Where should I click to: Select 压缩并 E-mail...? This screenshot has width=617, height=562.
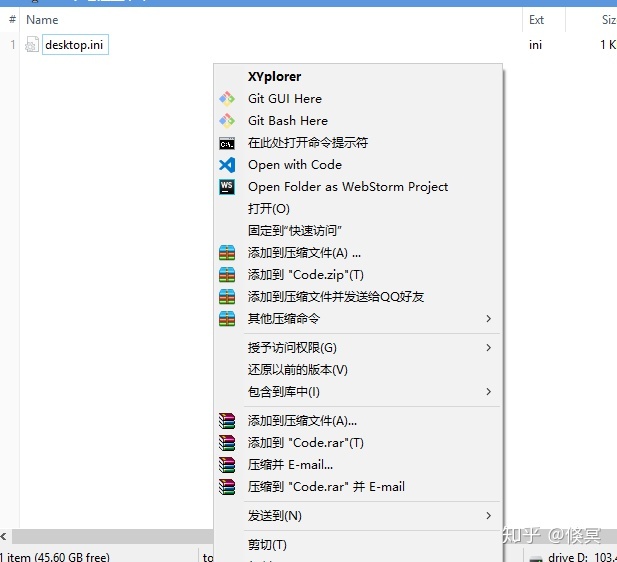coord(358,465)
